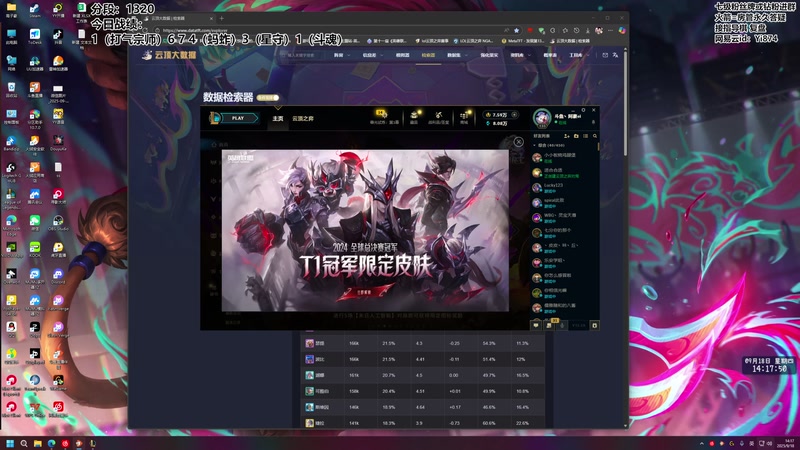Click the language translate icon in site header
The width and height of the screenshot is (800, 450).
pyautogui.click(x=615, y=55)
